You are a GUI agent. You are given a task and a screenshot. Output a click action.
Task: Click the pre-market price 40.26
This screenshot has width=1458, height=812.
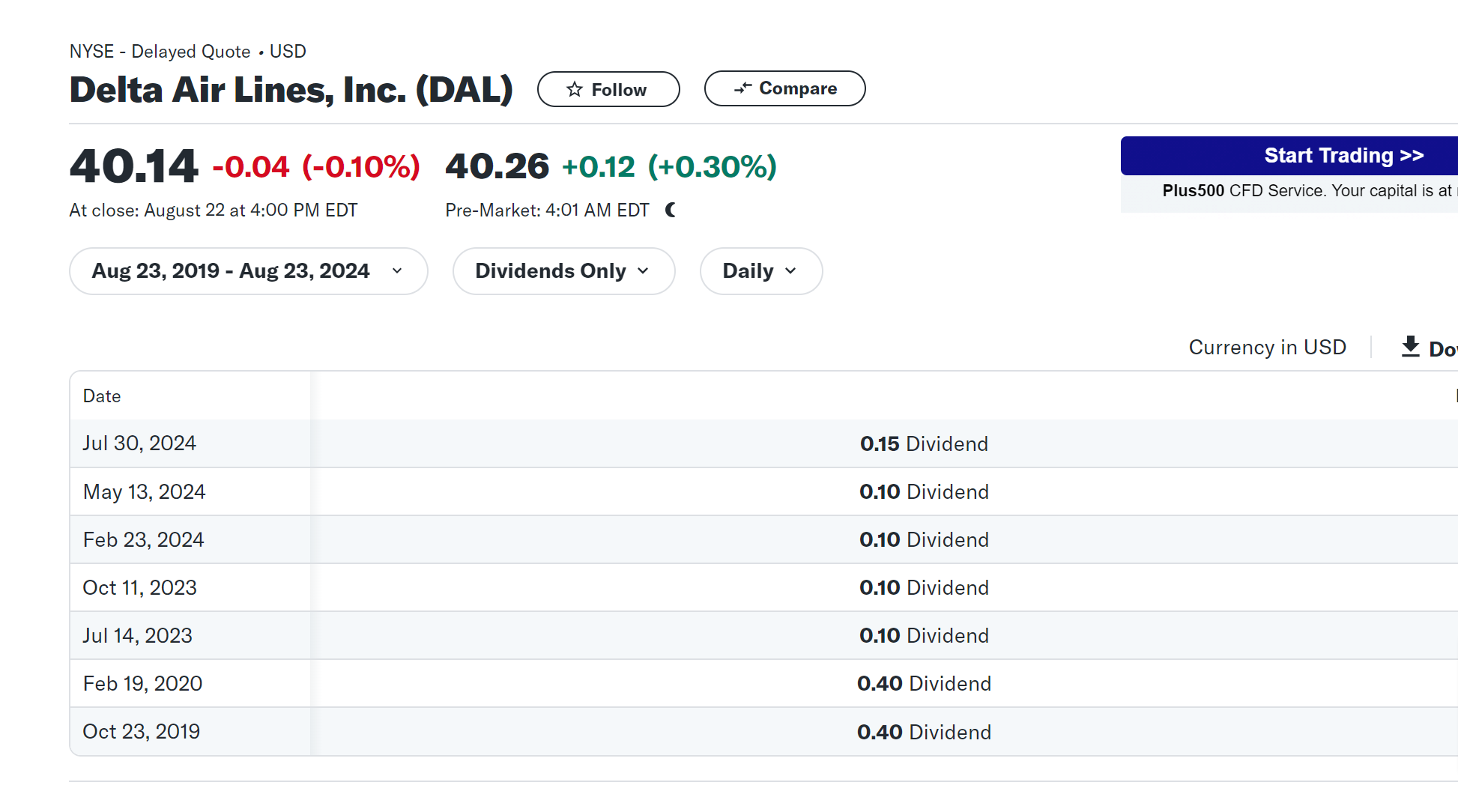coord(497,166)
